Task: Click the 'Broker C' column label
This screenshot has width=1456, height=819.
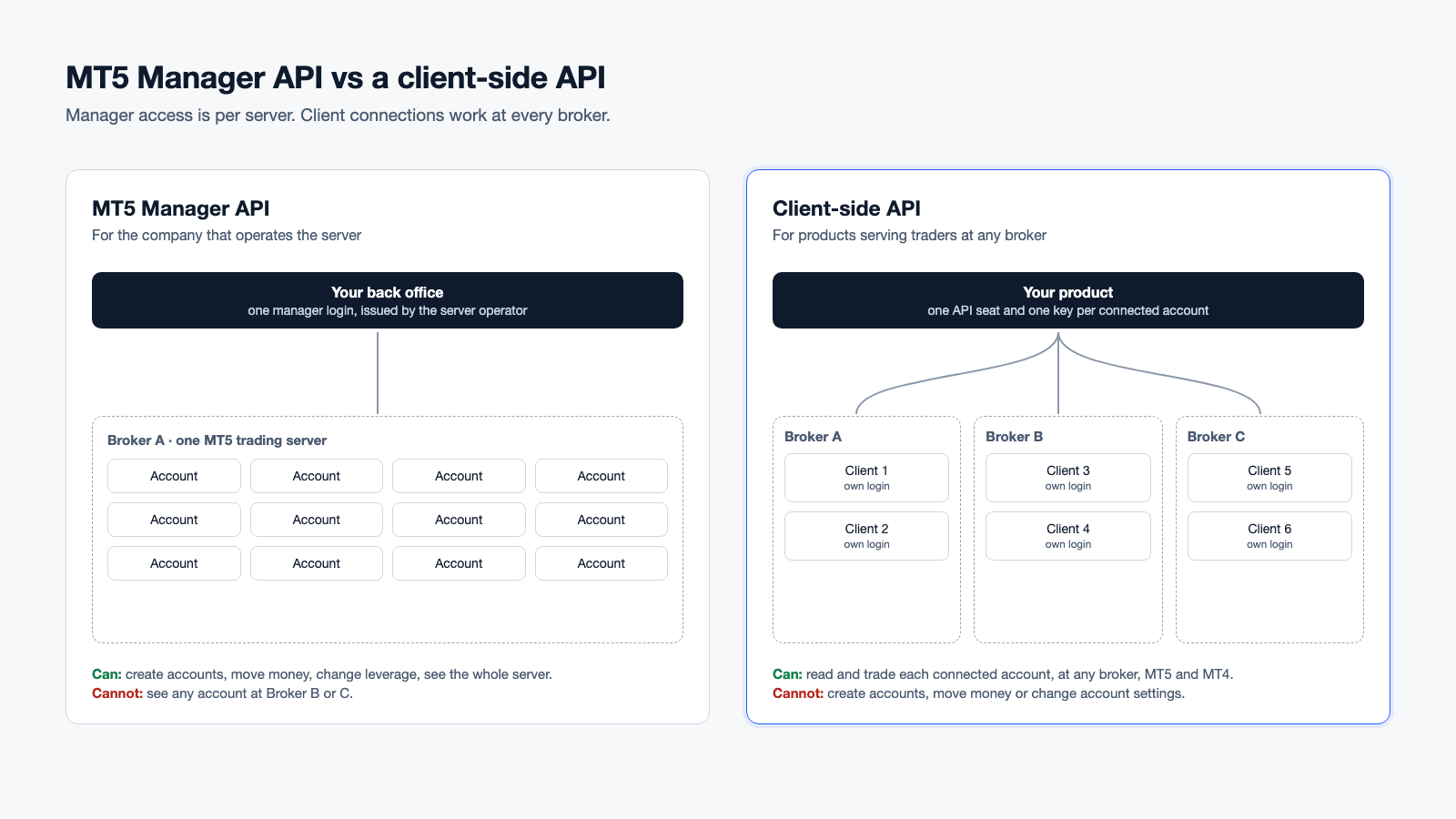Action: click(x=1216, y=437)
